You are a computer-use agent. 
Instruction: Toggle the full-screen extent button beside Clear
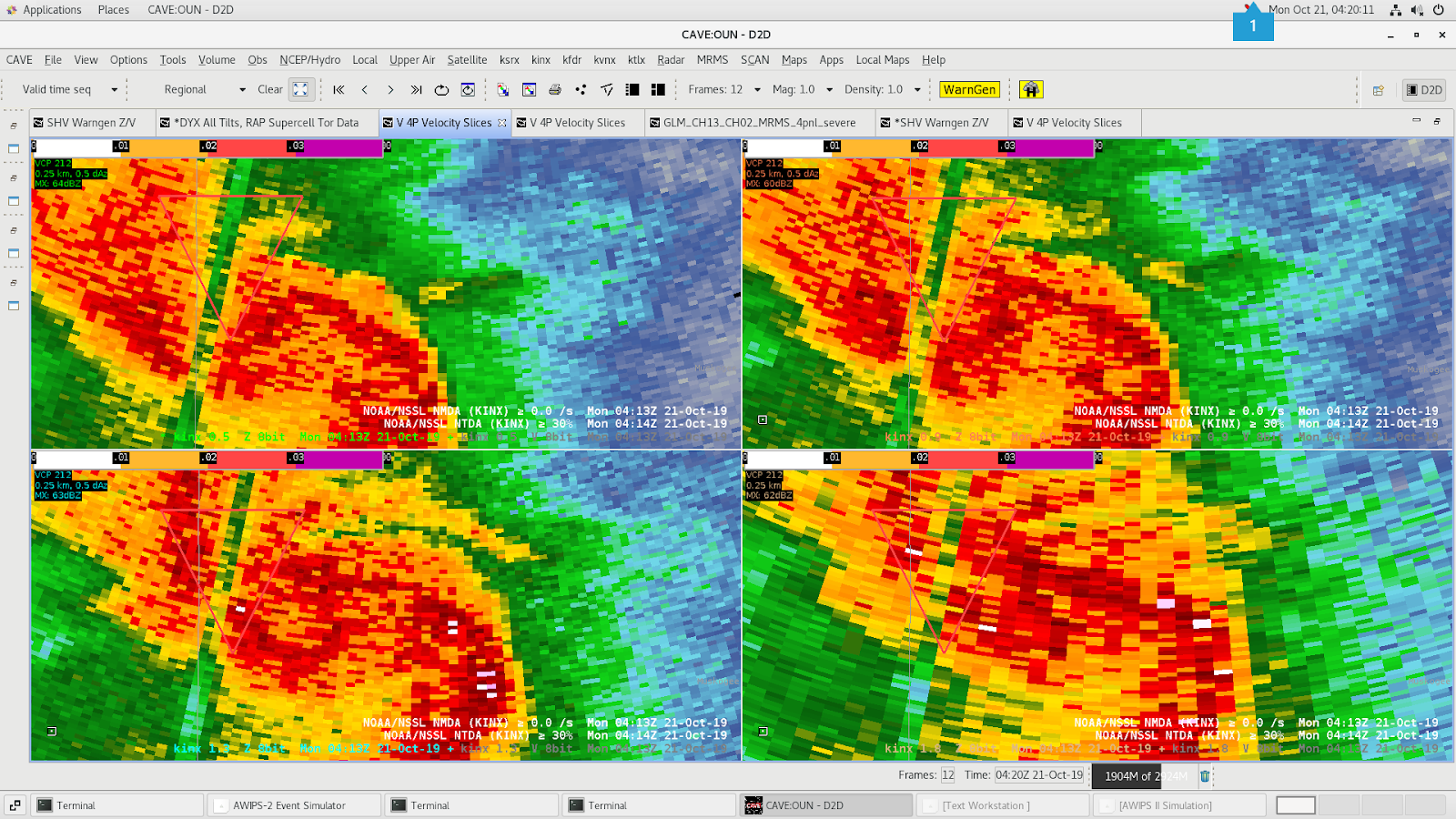[x=300, y=89]
